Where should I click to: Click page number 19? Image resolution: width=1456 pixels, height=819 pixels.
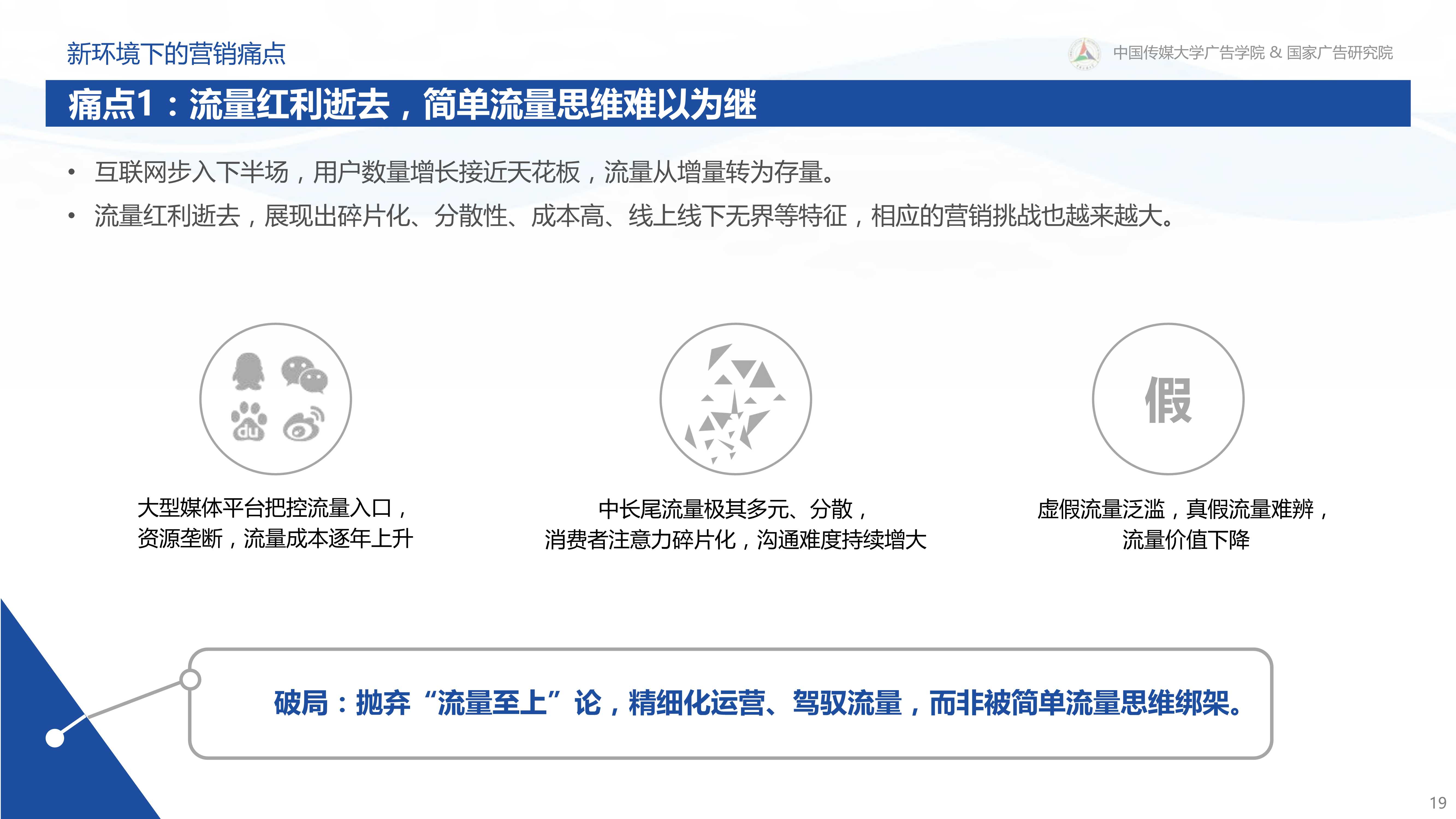pyautogui.click(x=1438, y=803)
